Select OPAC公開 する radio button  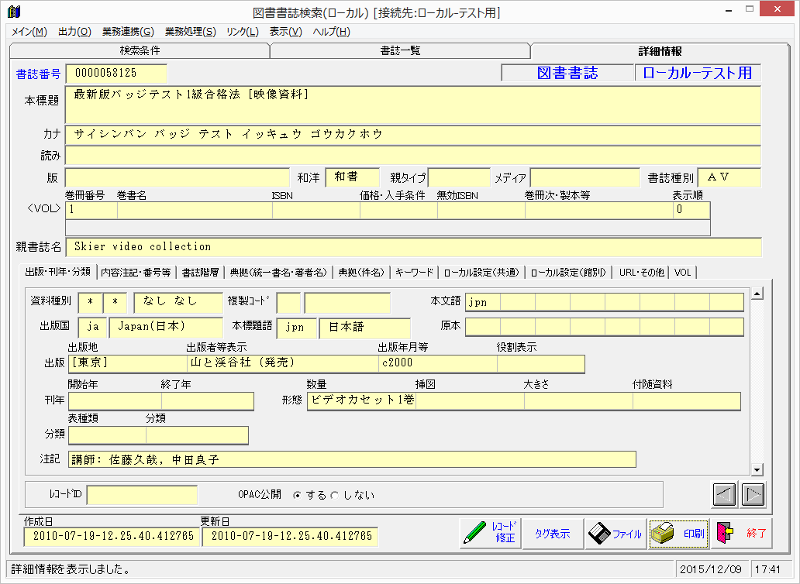pyautogui.click(x=297, y=495)
